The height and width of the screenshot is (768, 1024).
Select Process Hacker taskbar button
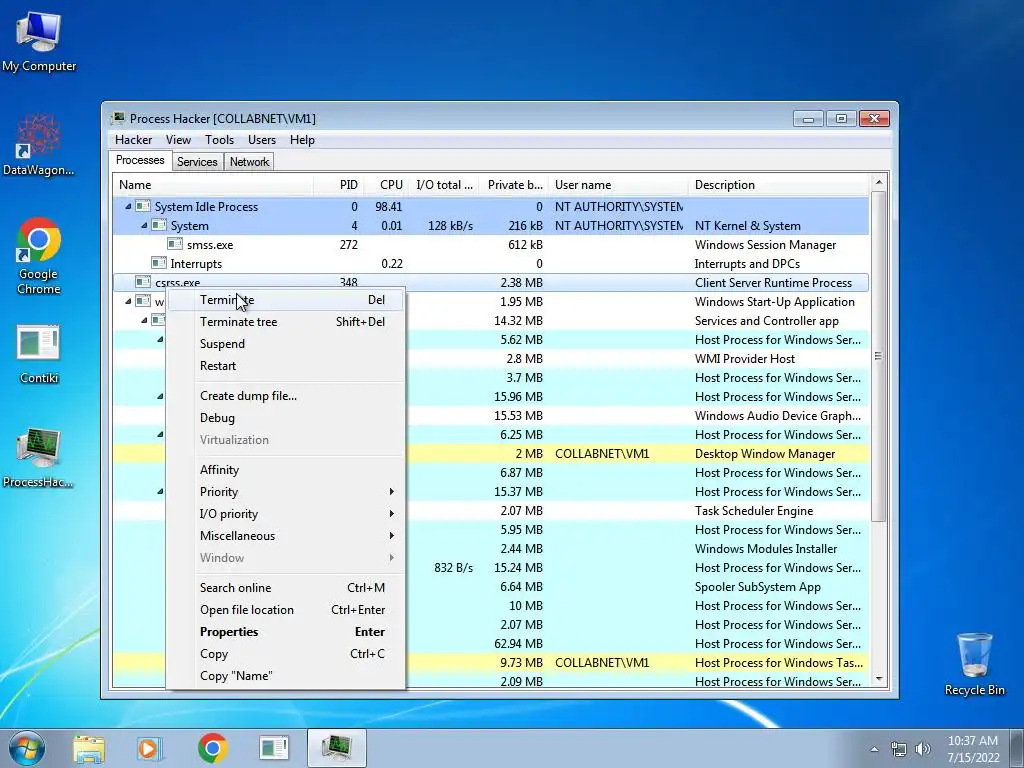[336, 748]
